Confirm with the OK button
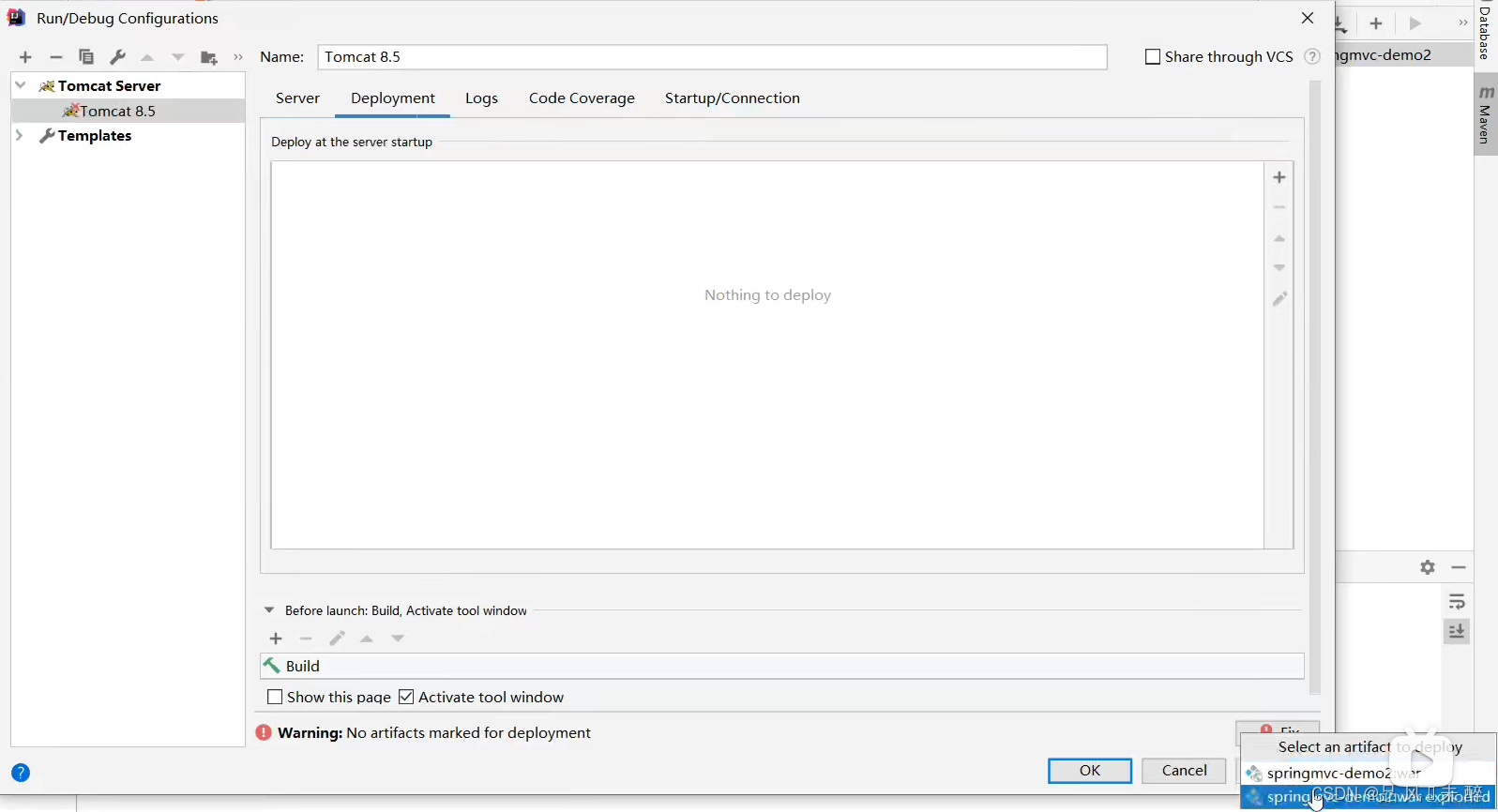1498x812 pixels. 1090,771
